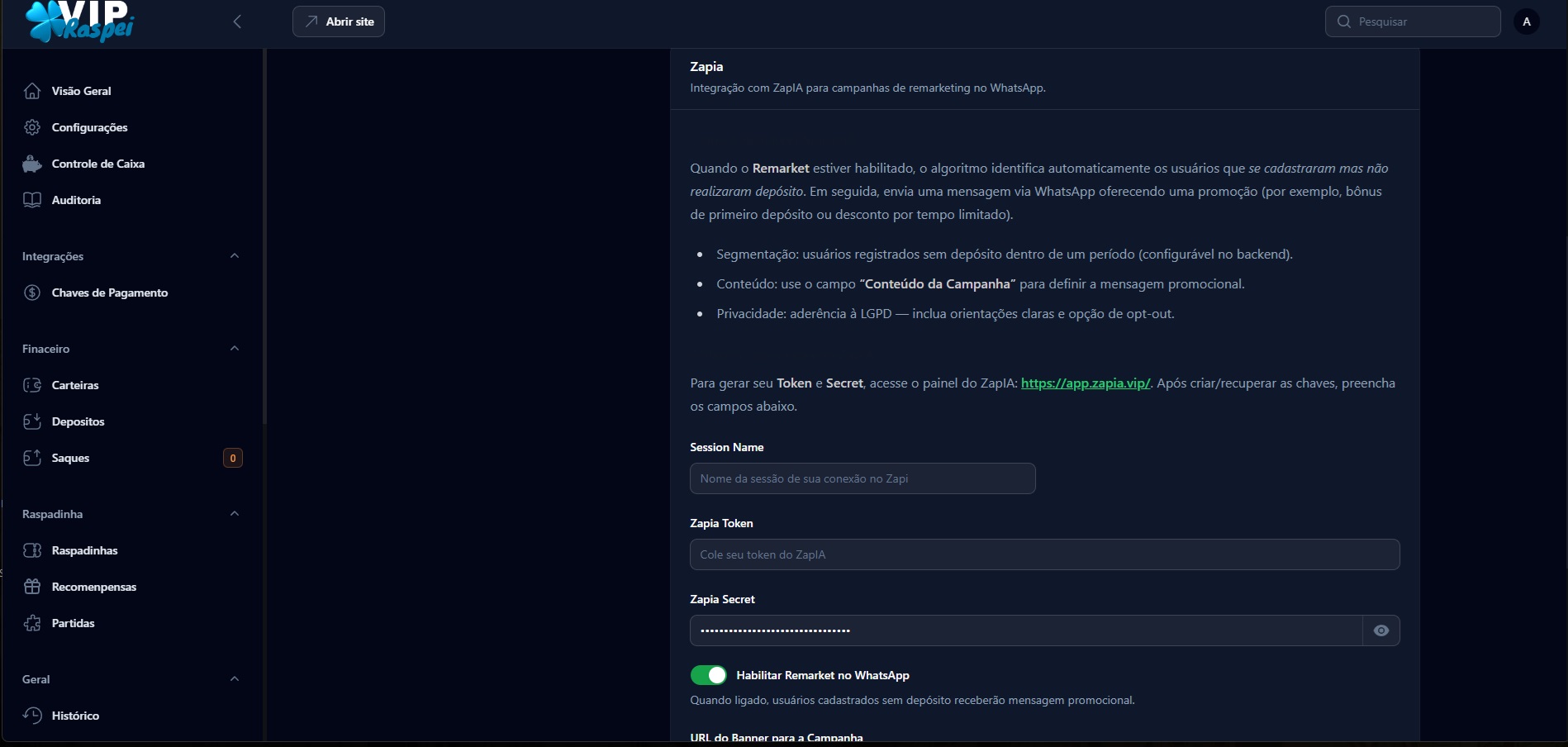The image size is (1568, 747).
Task: Click the Pesquisar search box
Action: [x=1413, y=21]
